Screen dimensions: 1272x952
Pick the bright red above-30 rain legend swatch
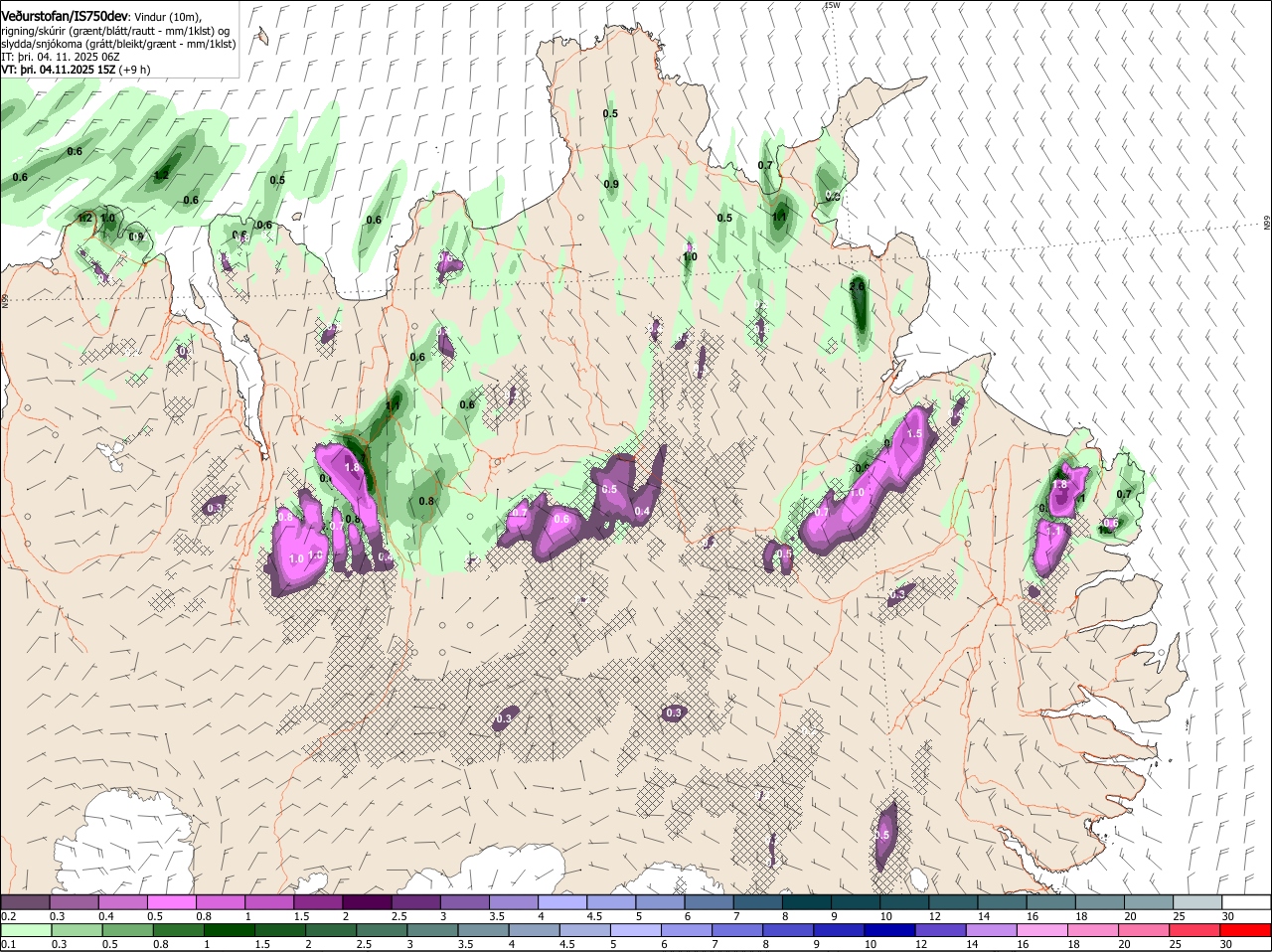tap(1244, 930)
